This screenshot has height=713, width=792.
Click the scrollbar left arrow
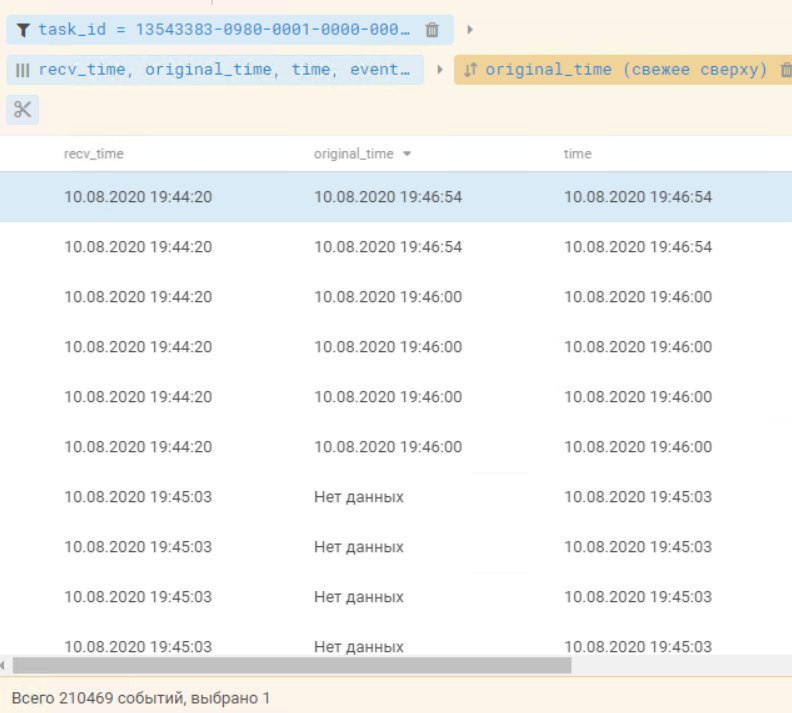click(3, 666)
